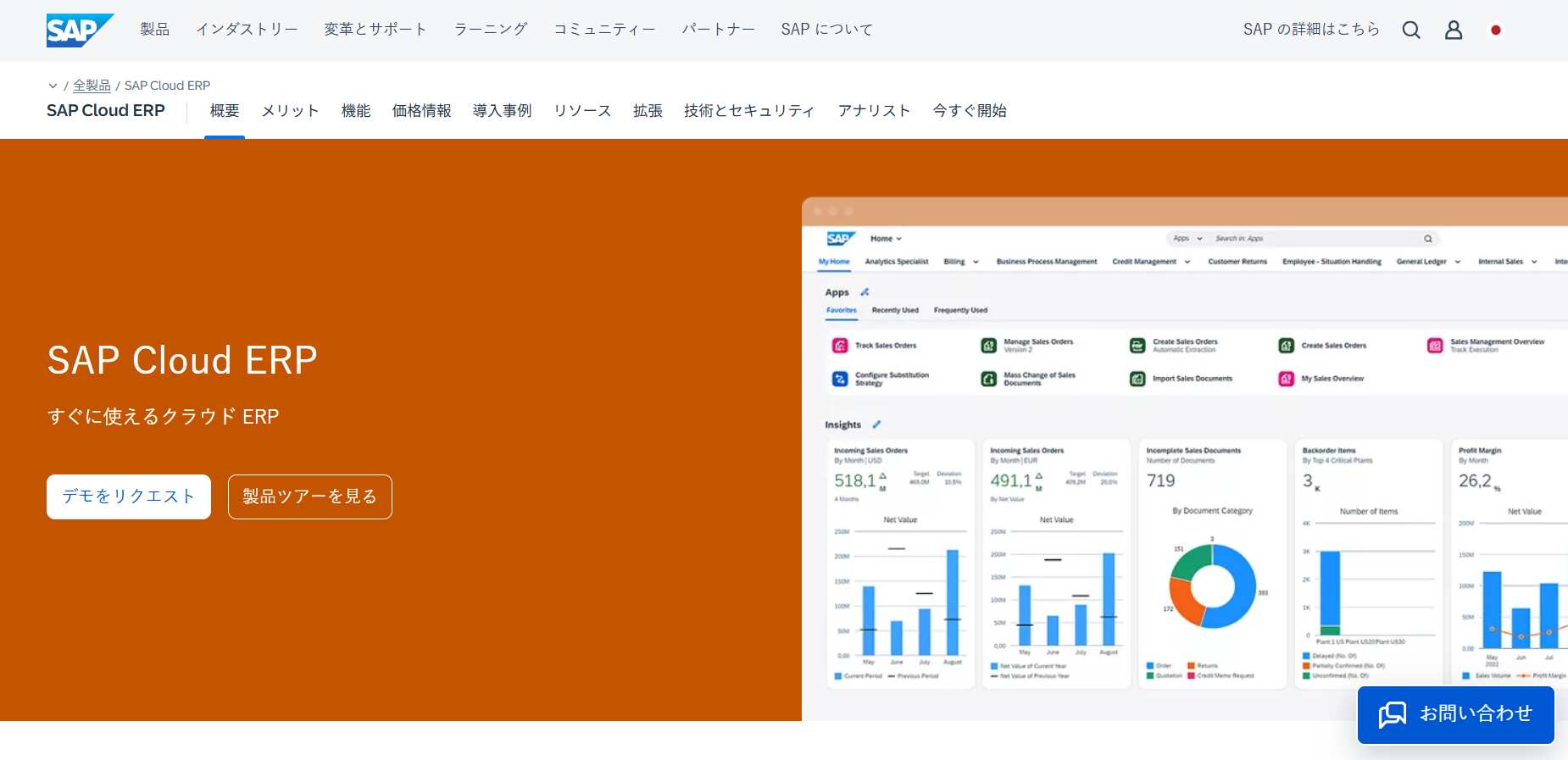Screen dimensions: 1568x760
Task: Click the ERP dashboard preview image
Action: click(x=1185, y=459)
